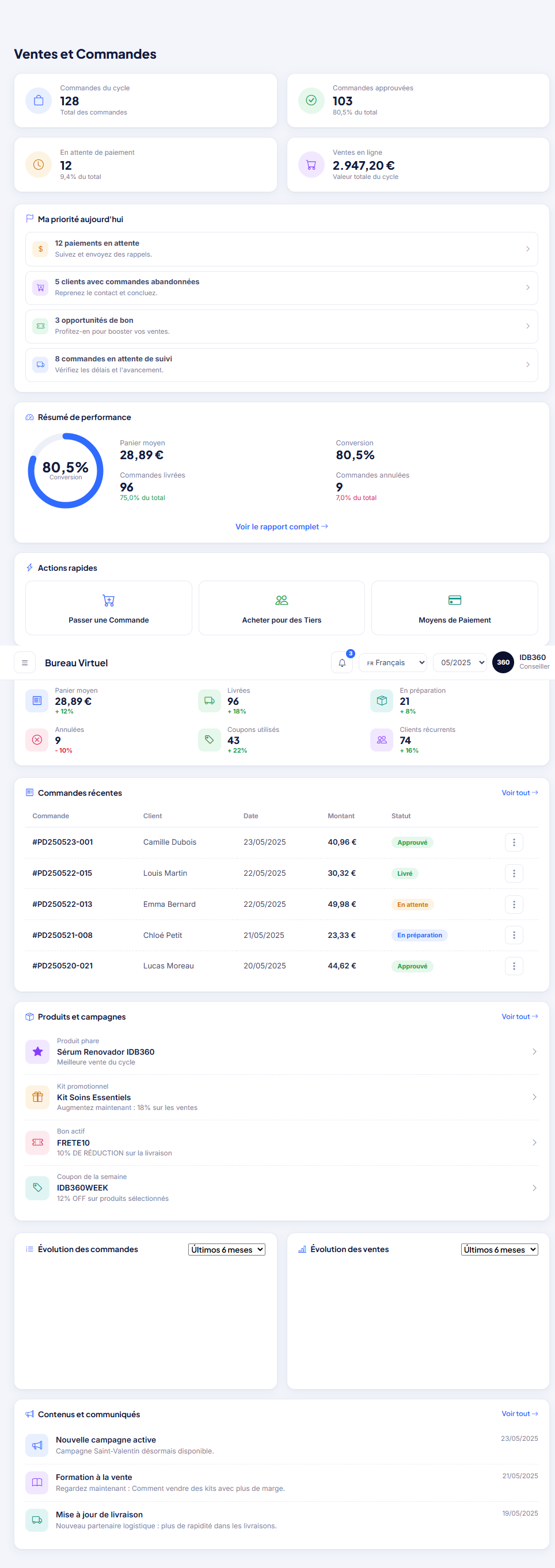Click the truck icon for Mise à jour de livraison
Viewport: 555px width, 1568px height.
pyautogui.click(x=37, y=1520)
